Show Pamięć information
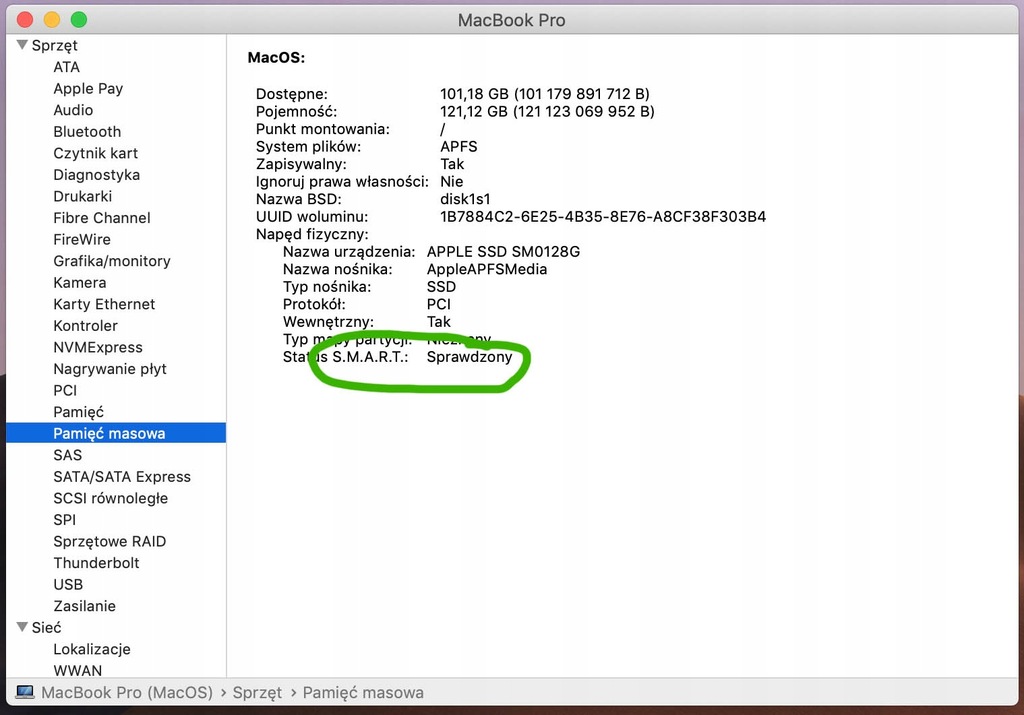1024x715 pixels. 78,411
